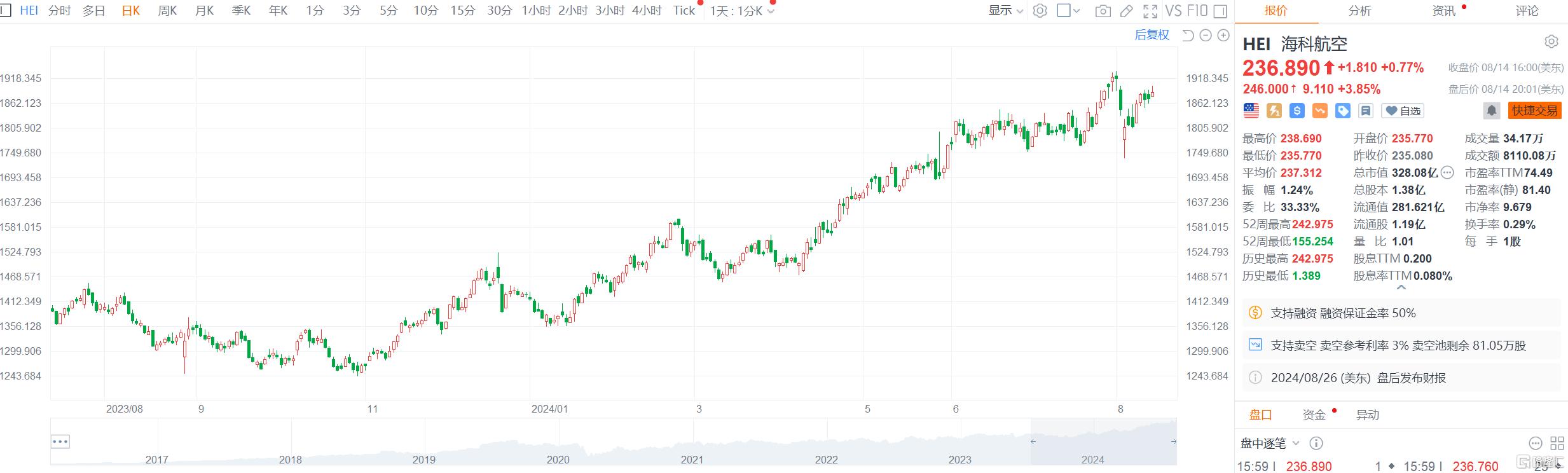The width and height of the screenshot is (1568, 473).
Task: Click the blue price tag icon
Action: (x=1343, y=111)
